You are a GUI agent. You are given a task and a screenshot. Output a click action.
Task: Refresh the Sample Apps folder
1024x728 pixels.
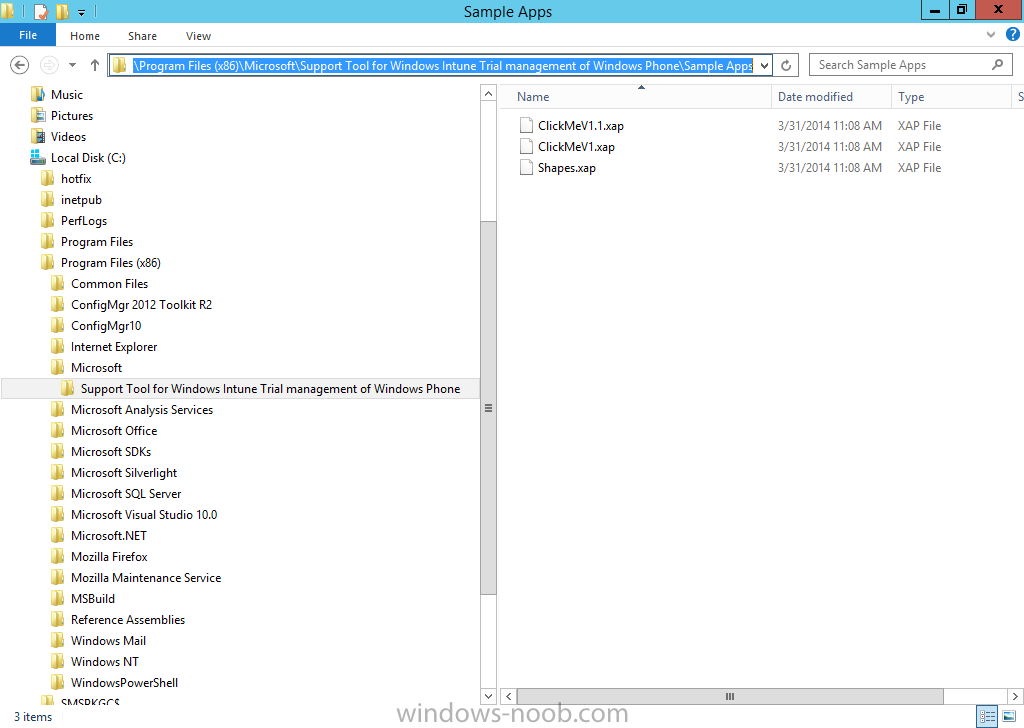(786, 65)
